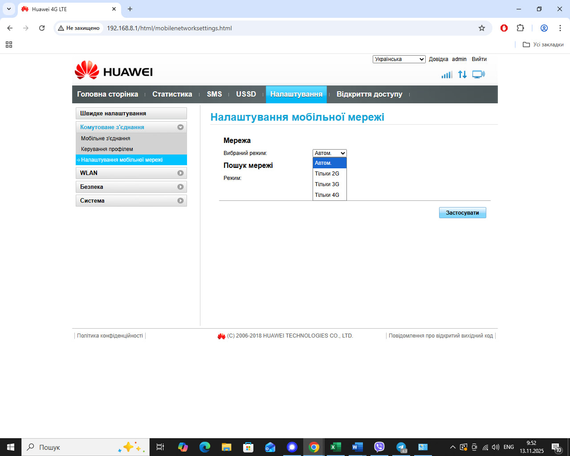The height and width of the screenshot is (456, 570).
Task: Open the Chrome profile icon
Action: [544, 28]
